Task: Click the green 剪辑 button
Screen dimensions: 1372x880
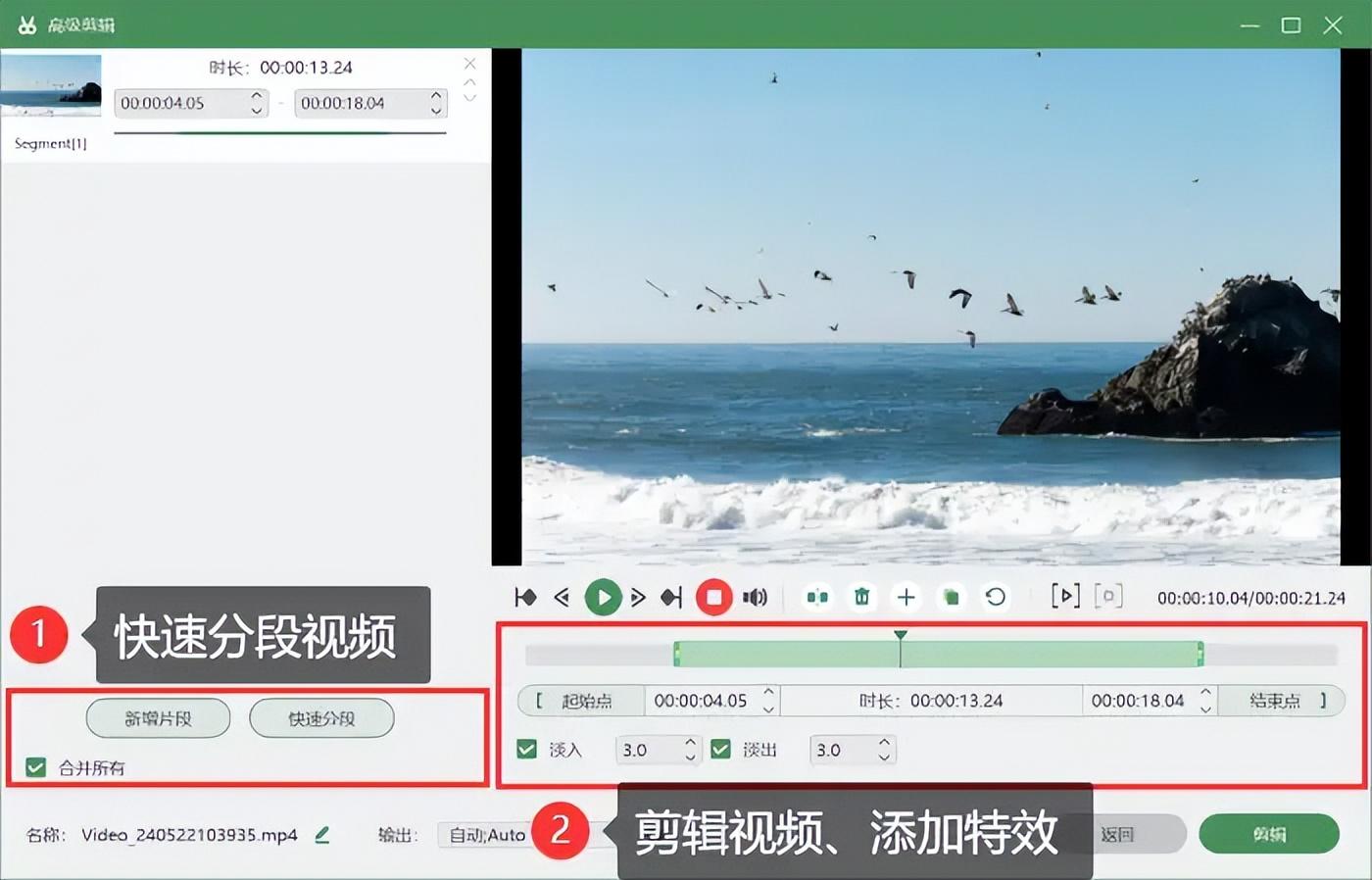Action: 1269,834
